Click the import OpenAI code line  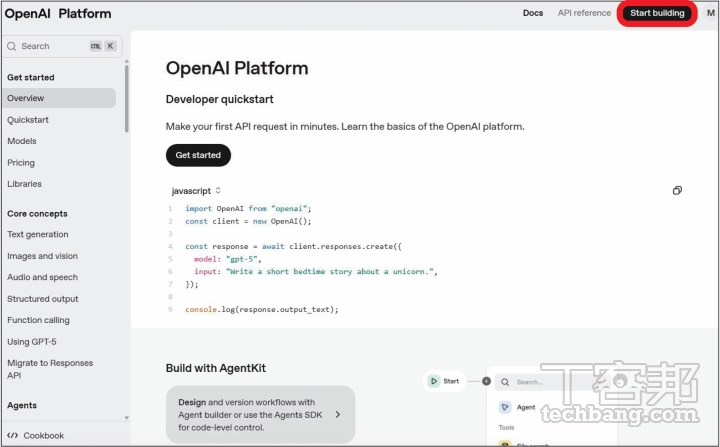coord(248,209)
